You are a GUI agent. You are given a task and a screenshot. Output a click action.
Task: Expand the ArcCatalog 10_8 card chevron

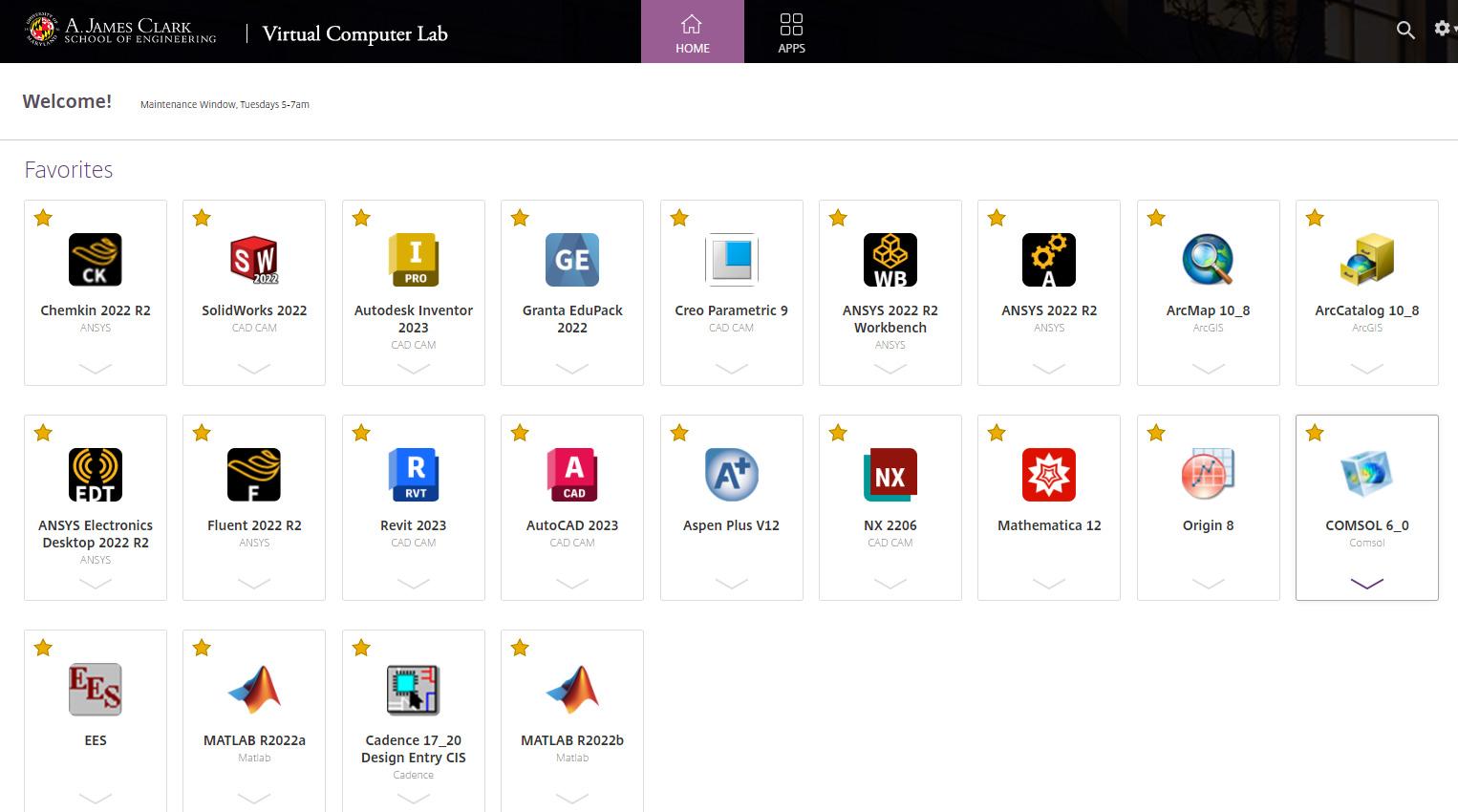click(x=1367, y=369)
